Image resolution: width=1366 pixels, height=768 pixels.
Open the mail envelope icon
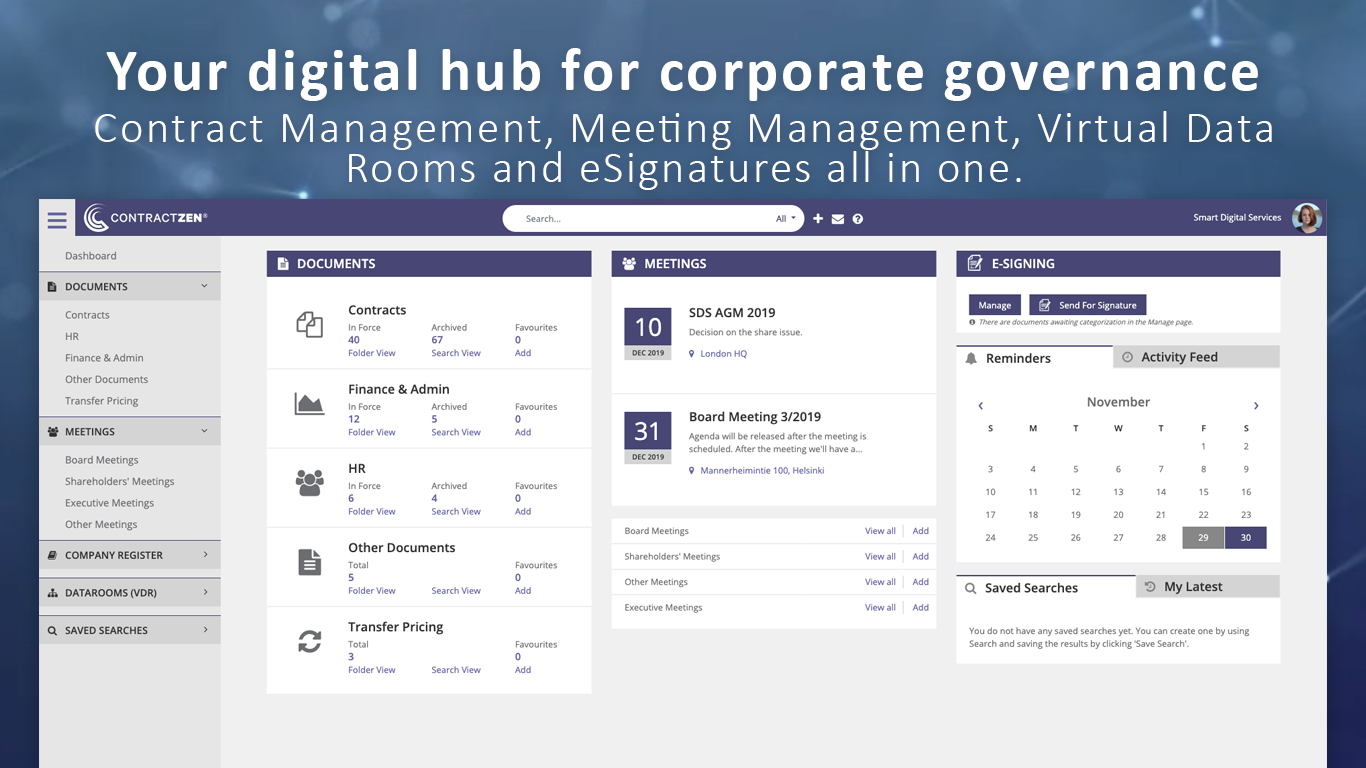point(838,219)
